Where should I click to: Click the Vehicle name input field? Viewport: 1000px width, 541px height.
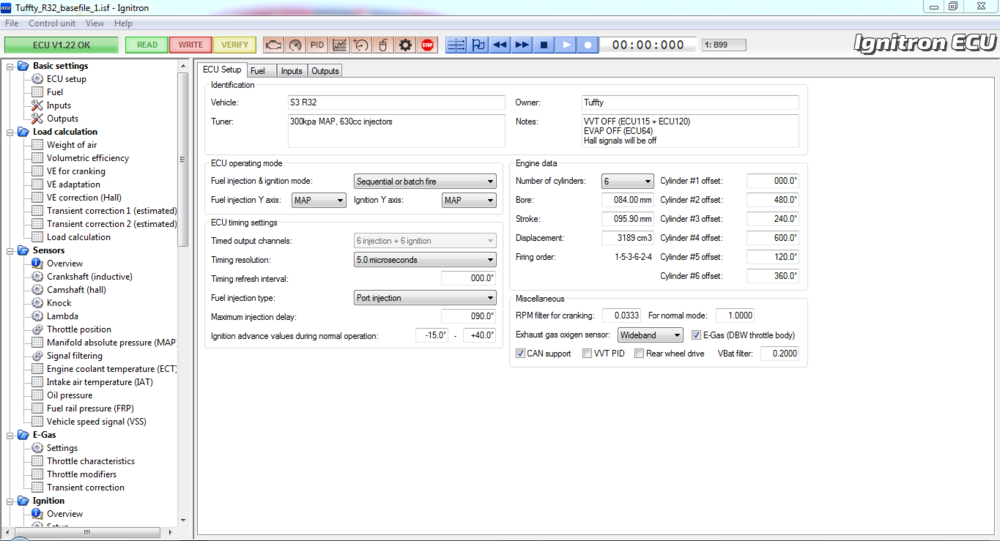click(396, 103)
